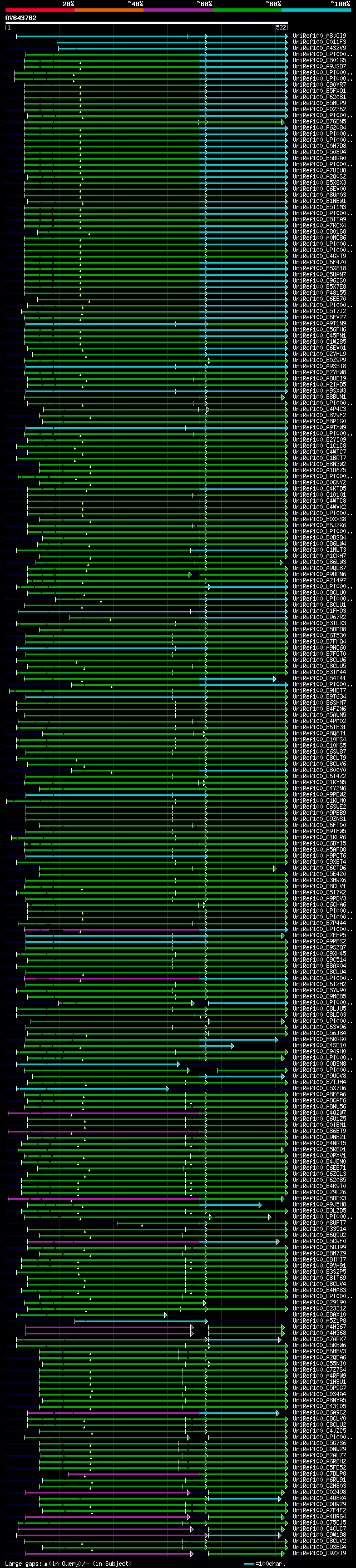This screenshot has height=1568, width=356.
Task: Open the UniRef100_Q4U8K4 entry
Action: coord(319,1498)
